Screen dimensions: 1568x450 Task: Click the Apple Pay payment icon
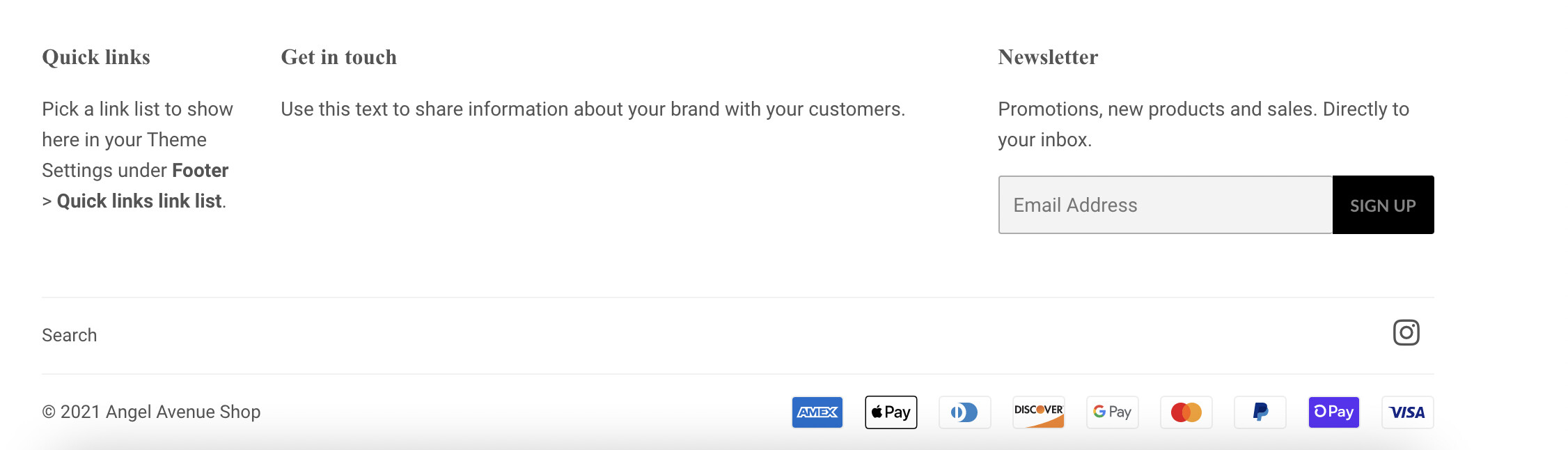(891, 412)
